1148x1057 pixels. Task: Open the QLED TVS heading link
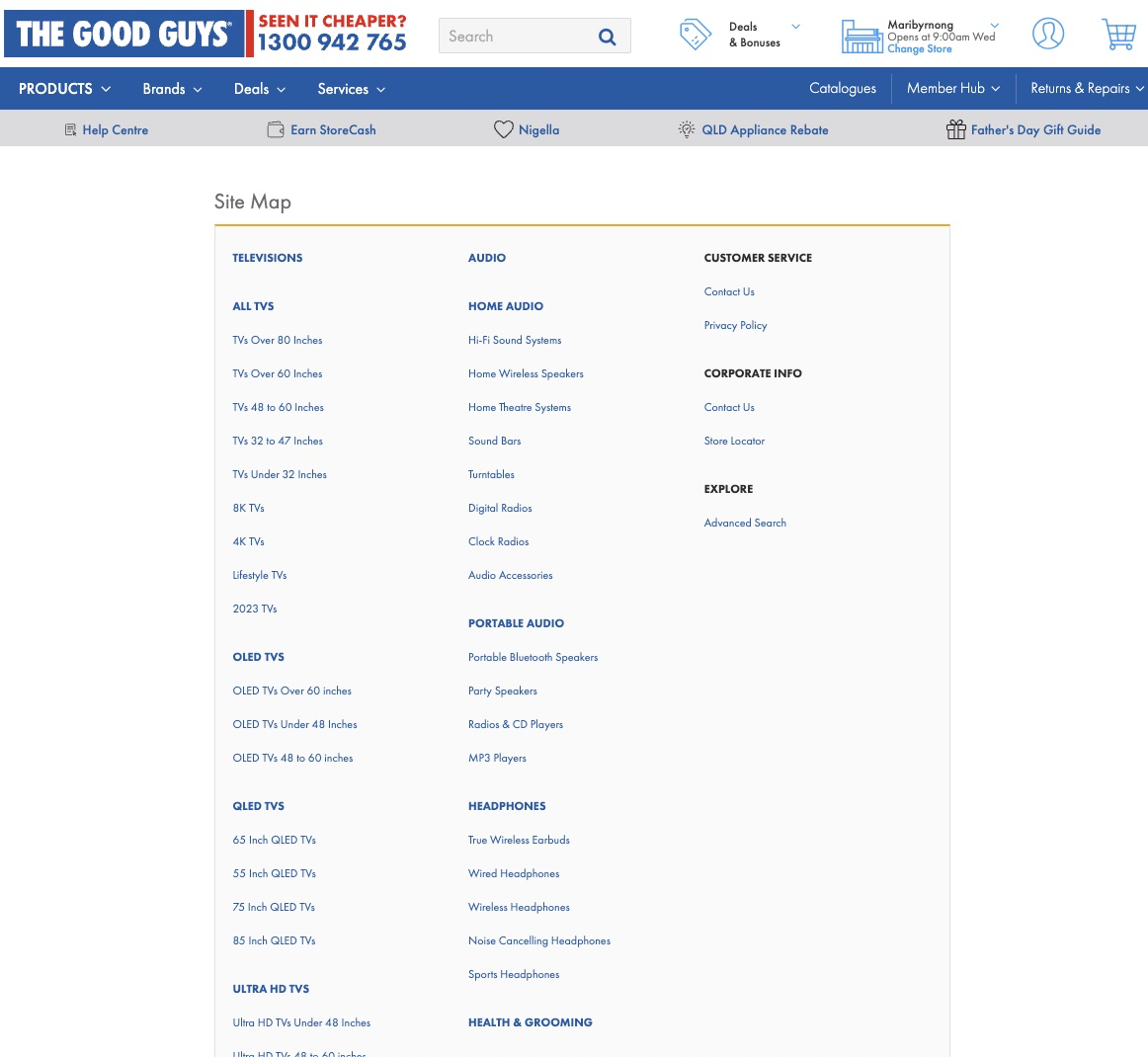pyautogui.click(x=259, y=806)
